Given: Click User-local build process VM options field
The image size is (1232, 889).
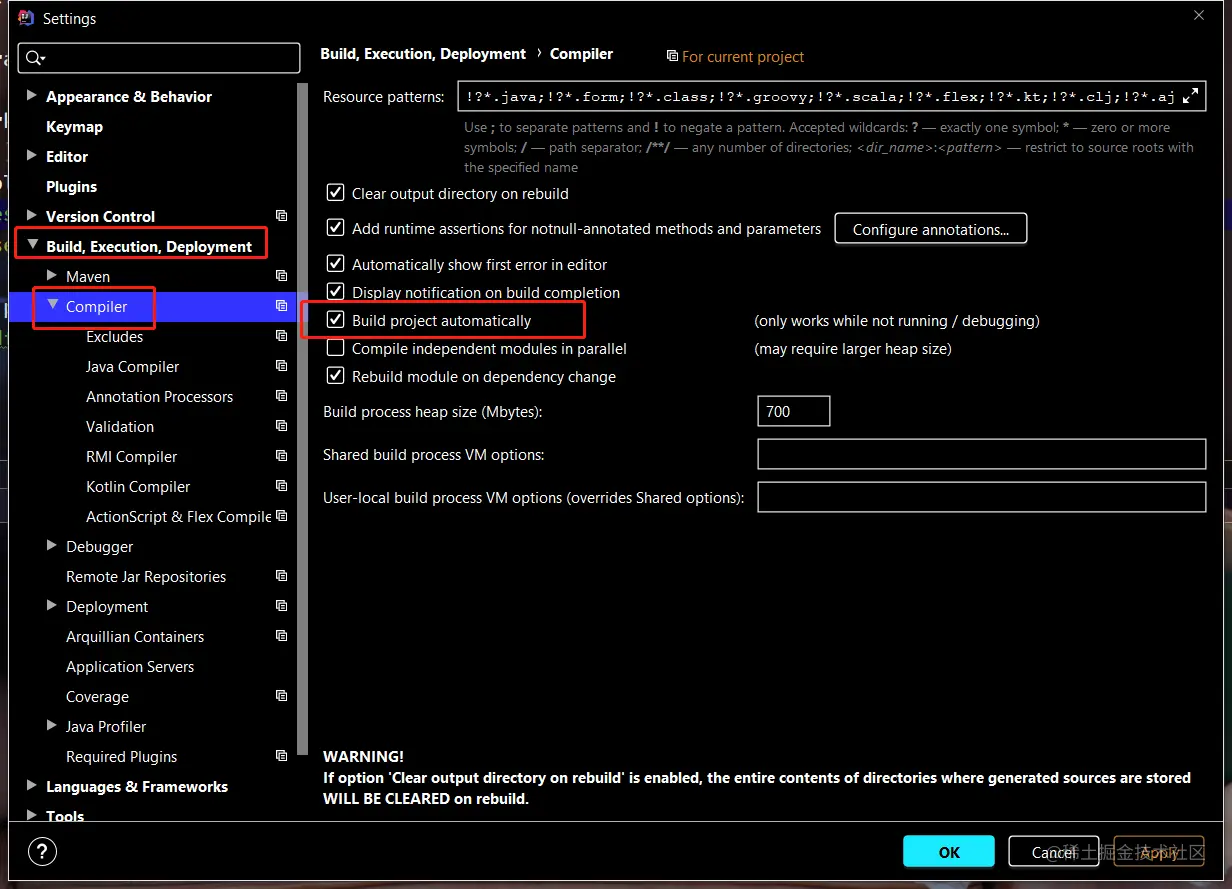Looking at the screenshot, I should (982, 497).
